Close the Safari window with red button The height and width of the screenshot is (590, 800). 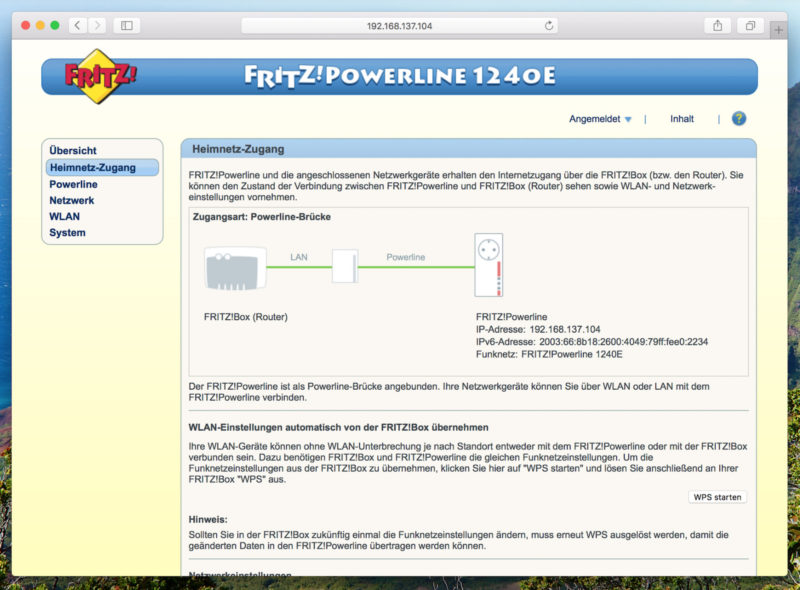coord(26,26)
